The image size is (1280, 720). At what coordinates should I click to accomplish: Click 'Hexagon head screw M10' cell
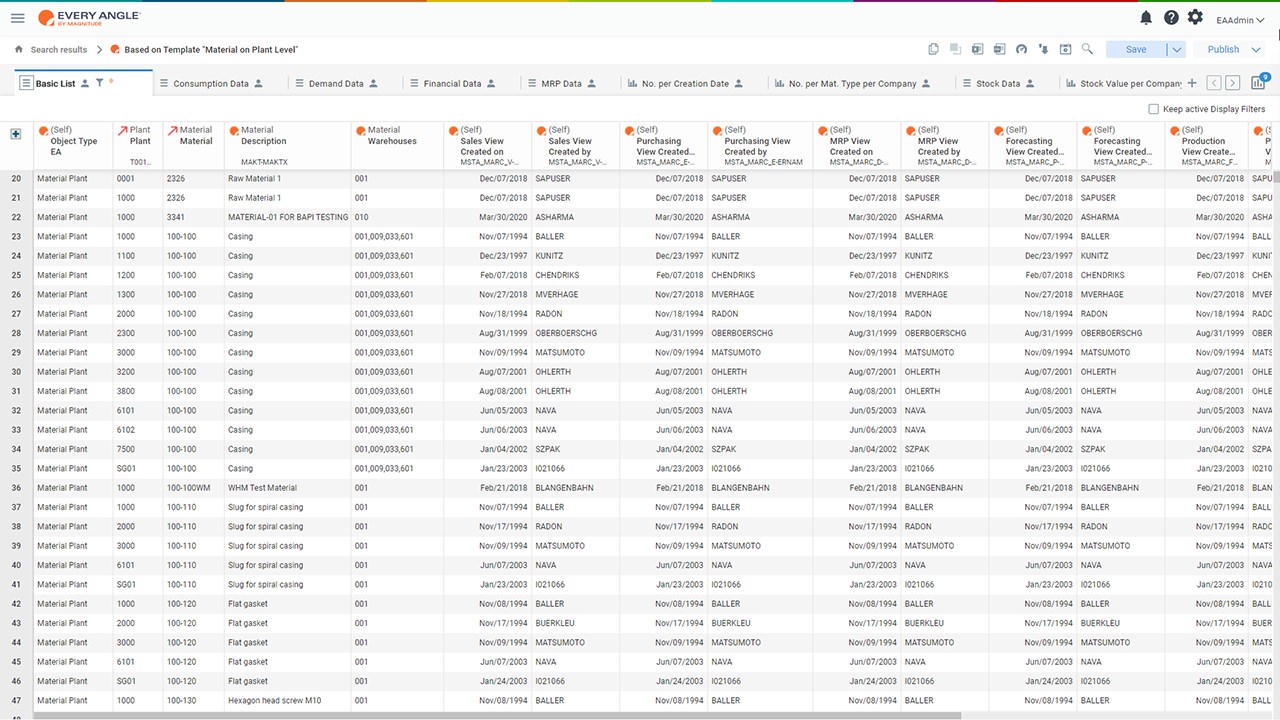point(288,701)
